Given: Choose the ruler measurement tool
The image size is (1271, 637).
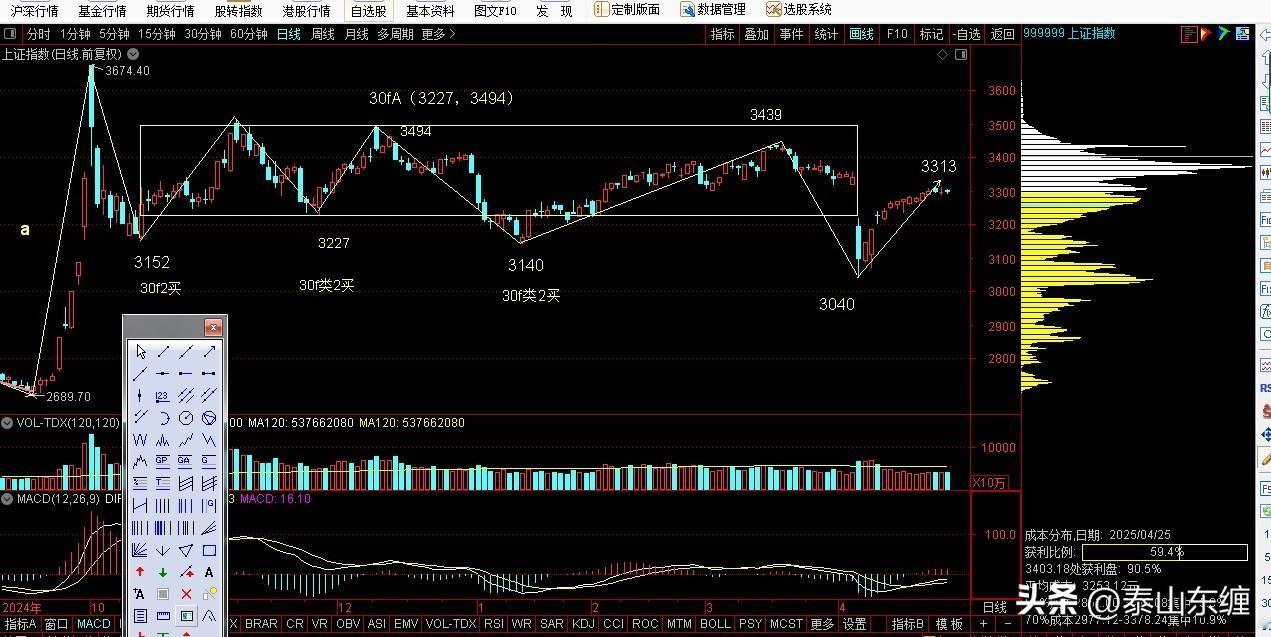Looking at the screenshot, I should point(163,617).
